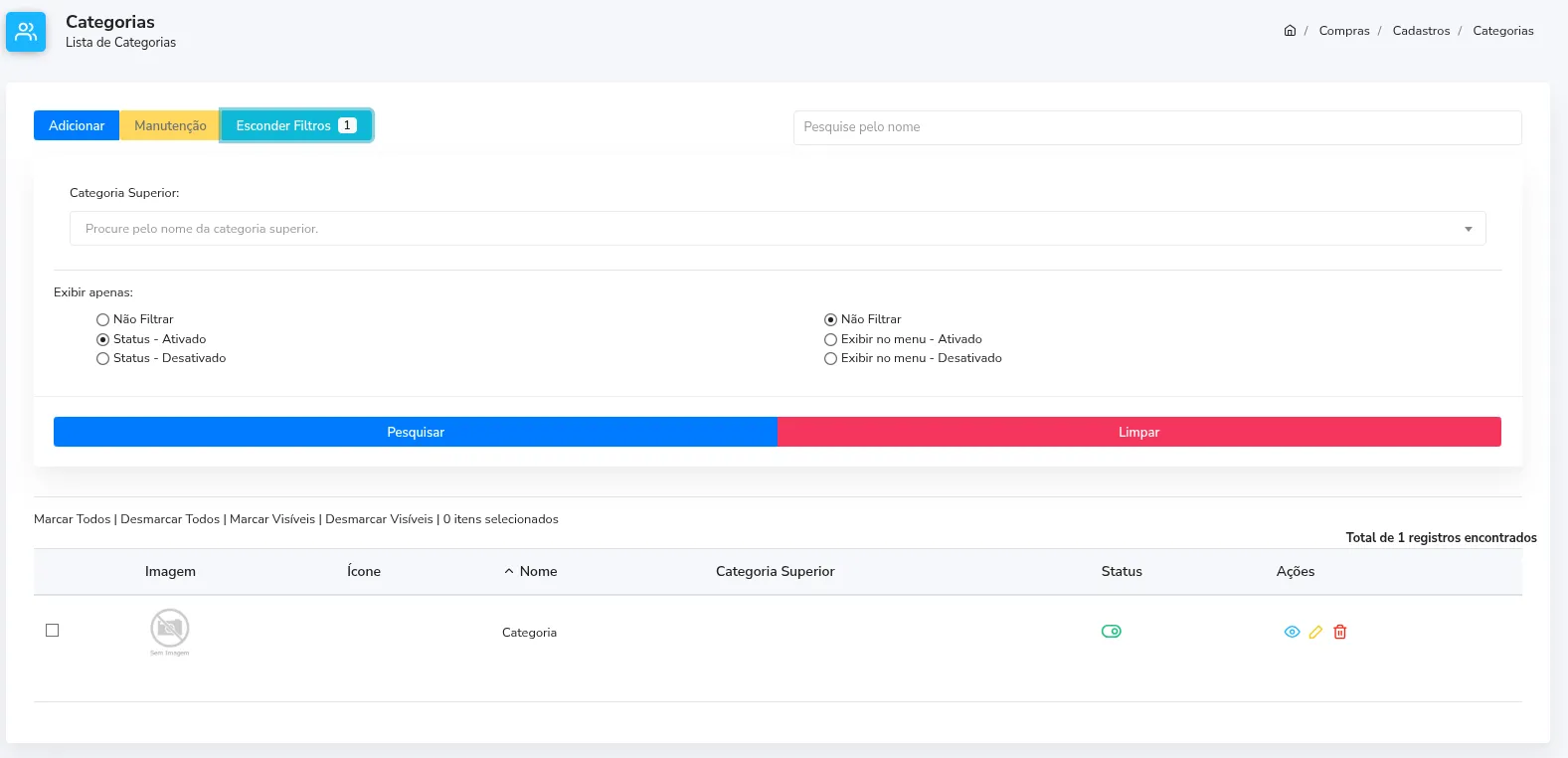Collapse filters with Esconder Filtros button
Viewport: 1568px width, 758px height.
[x=296, y=125]
